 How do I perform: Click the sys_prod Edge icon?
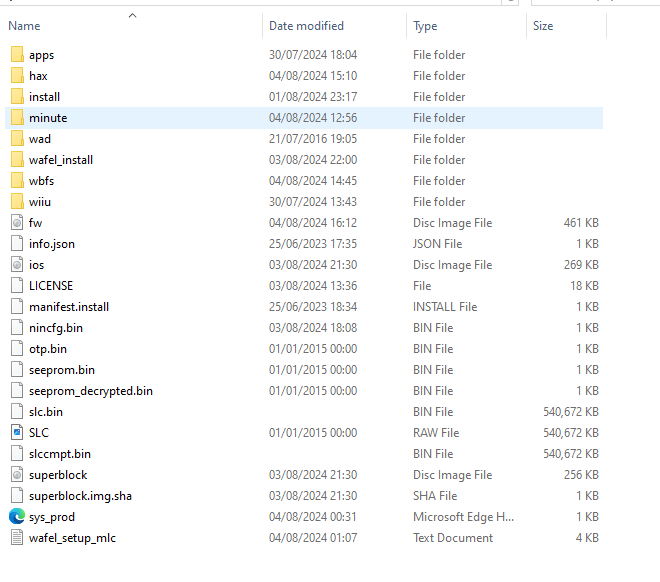click(17, 517)
